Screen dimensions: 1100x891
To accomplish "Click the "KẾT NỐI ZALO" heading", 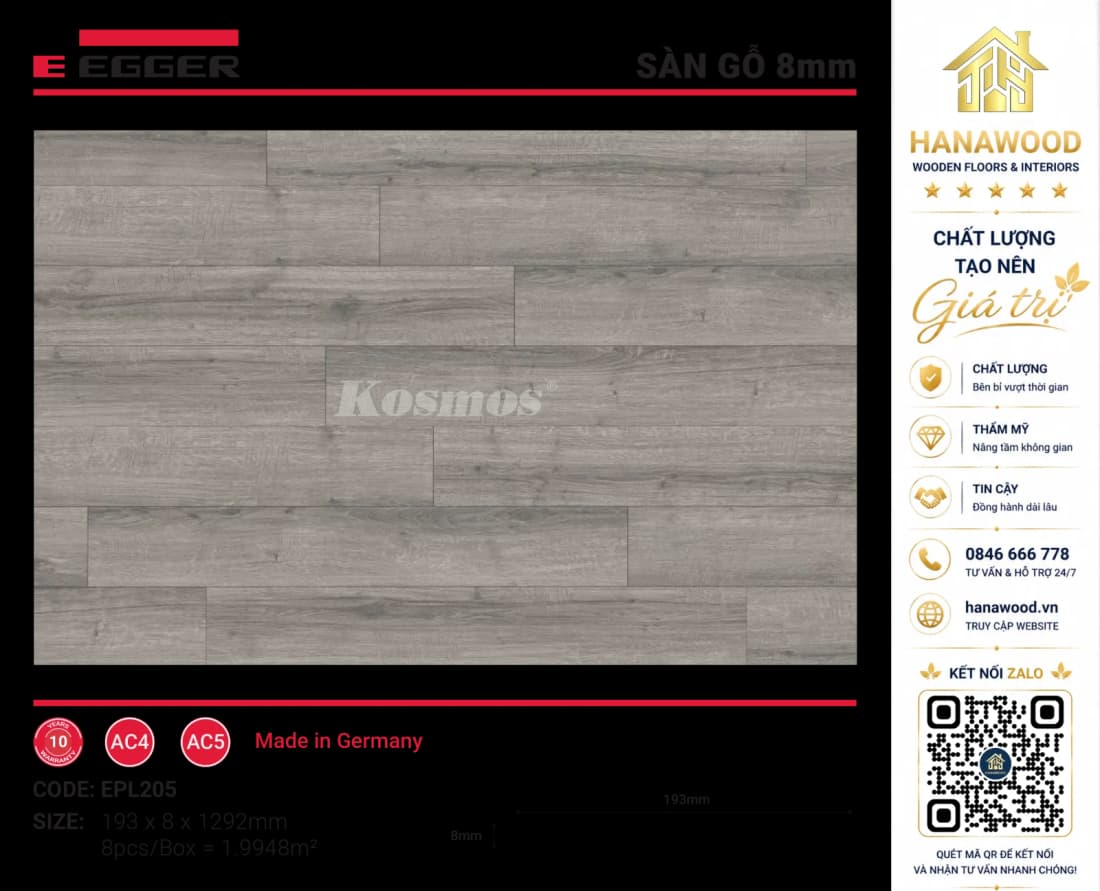I will pos(995,673).
